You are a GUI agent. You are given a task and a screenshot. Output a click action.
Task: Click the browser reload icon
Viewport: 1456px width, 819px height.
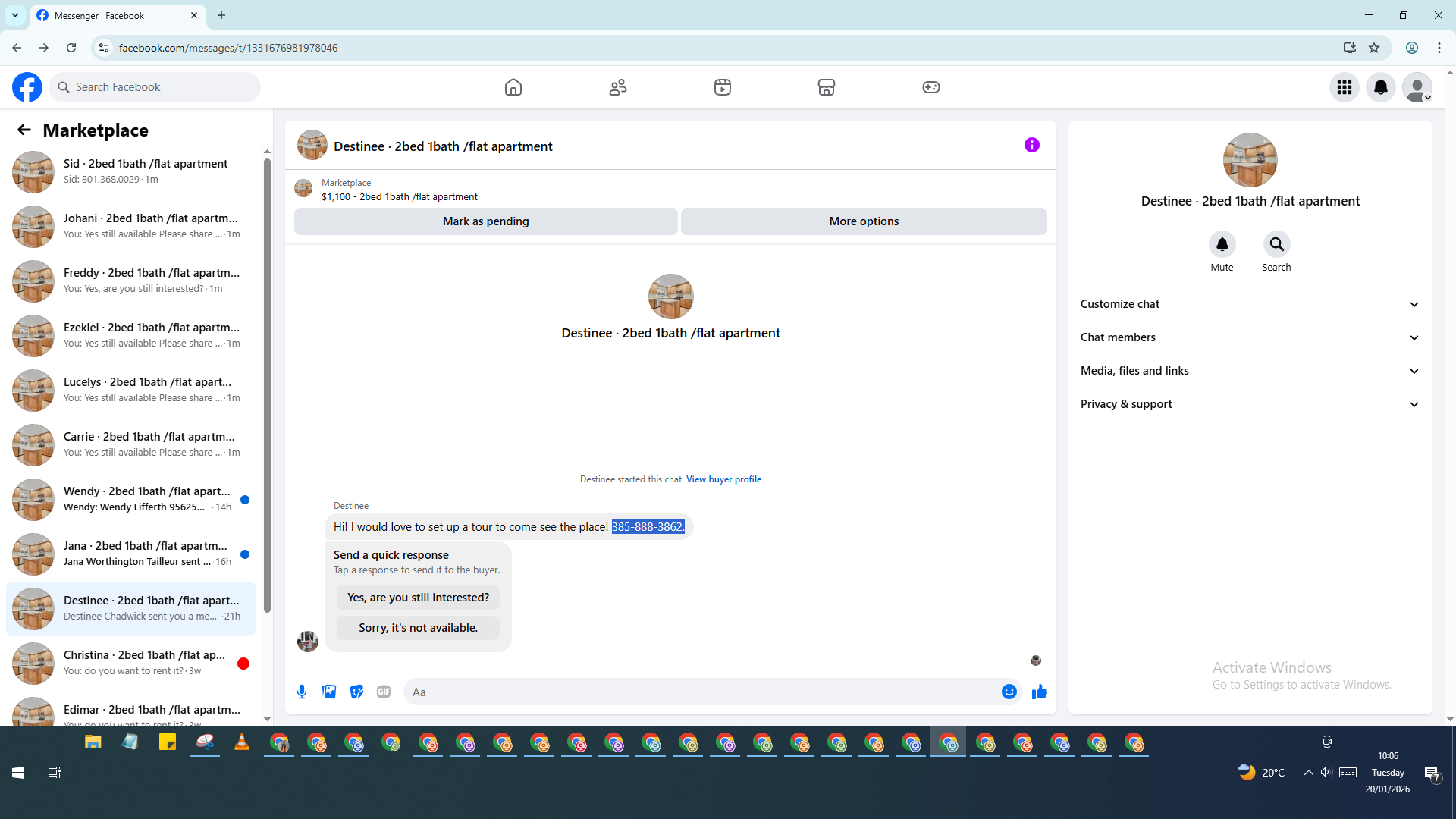tap(71, 48)
